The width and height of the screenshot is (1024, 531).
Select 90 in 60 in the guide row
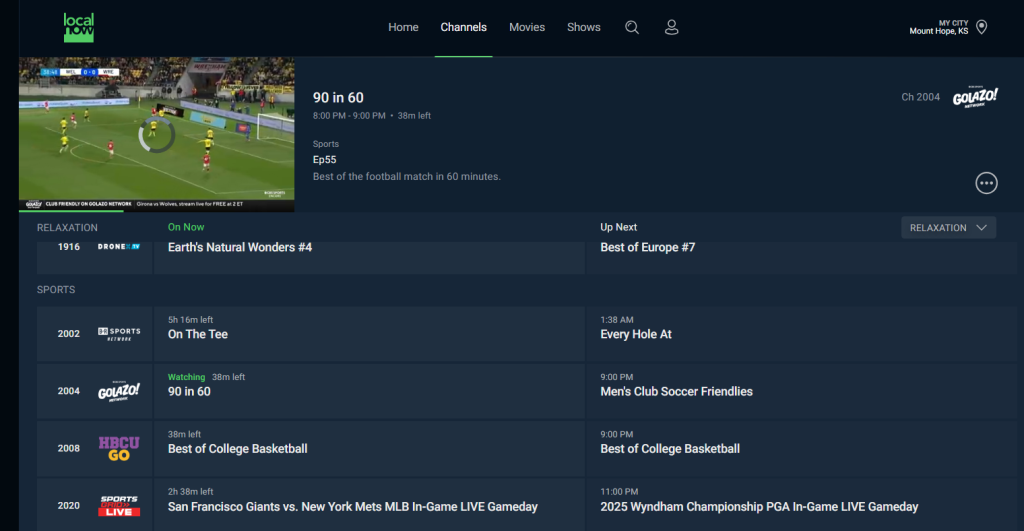(x=369, y=391)
